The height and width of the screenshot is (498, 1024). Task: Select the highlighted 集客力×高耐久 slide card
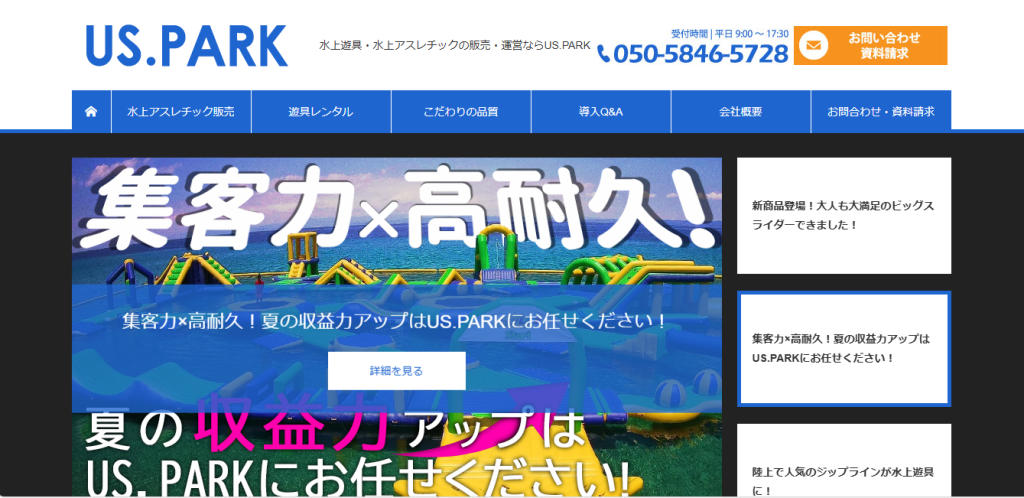(x=844, y=348)
